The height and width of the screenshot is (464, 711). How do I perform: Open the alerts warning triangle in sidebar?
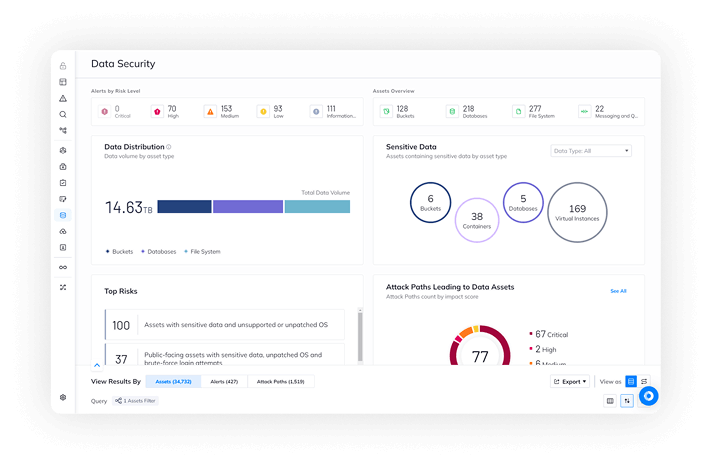[63, 98]
